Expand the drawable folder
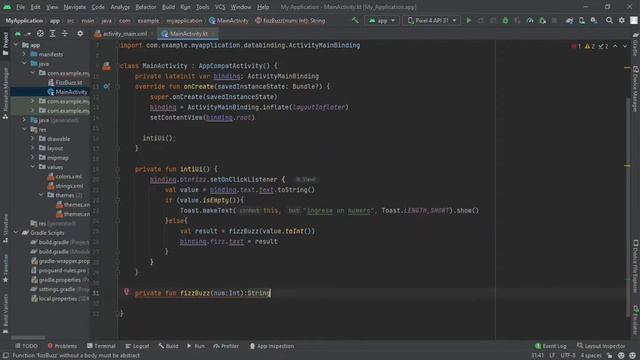Screen dimensions: 640x360 click(33, 139)
